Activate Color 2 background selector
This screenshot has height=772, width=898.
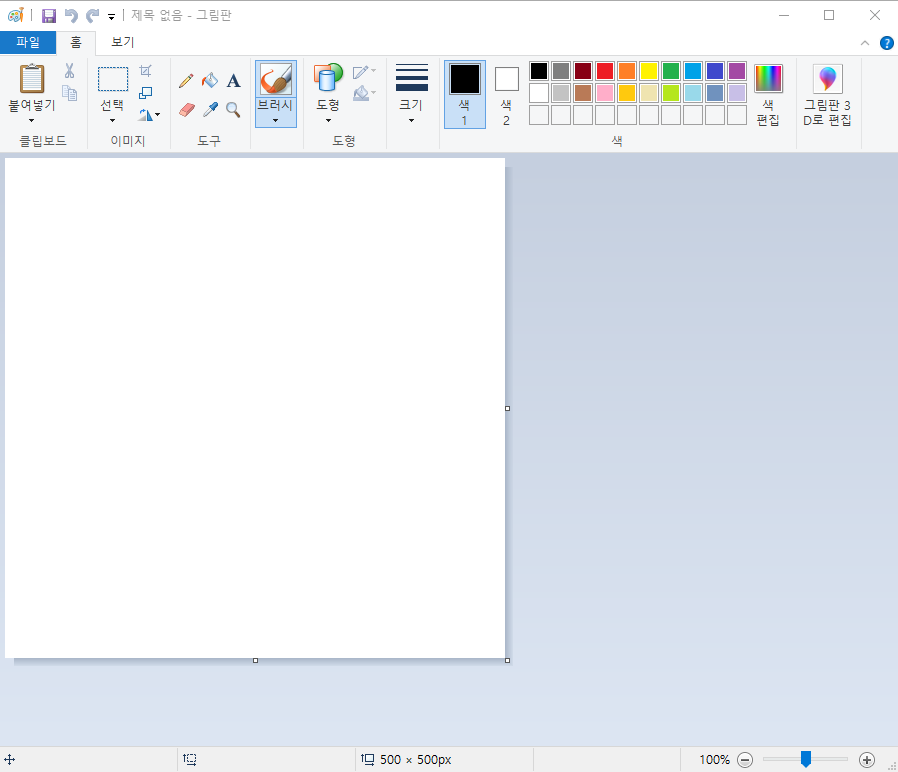506,94
